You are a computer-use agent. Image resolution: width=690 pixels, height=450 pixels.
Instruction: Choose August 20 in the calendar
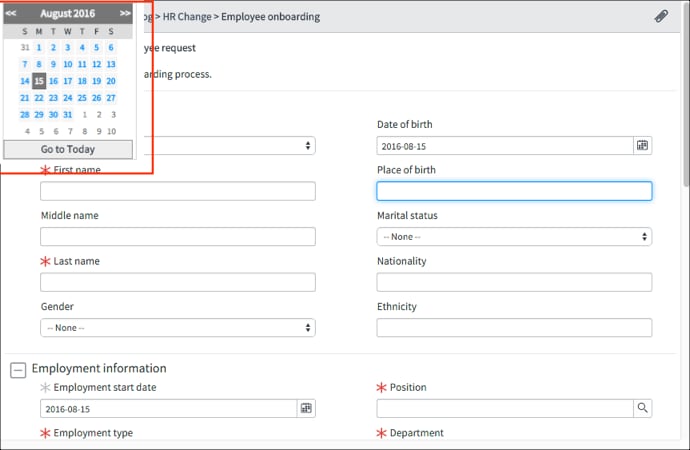click(111, 81)
